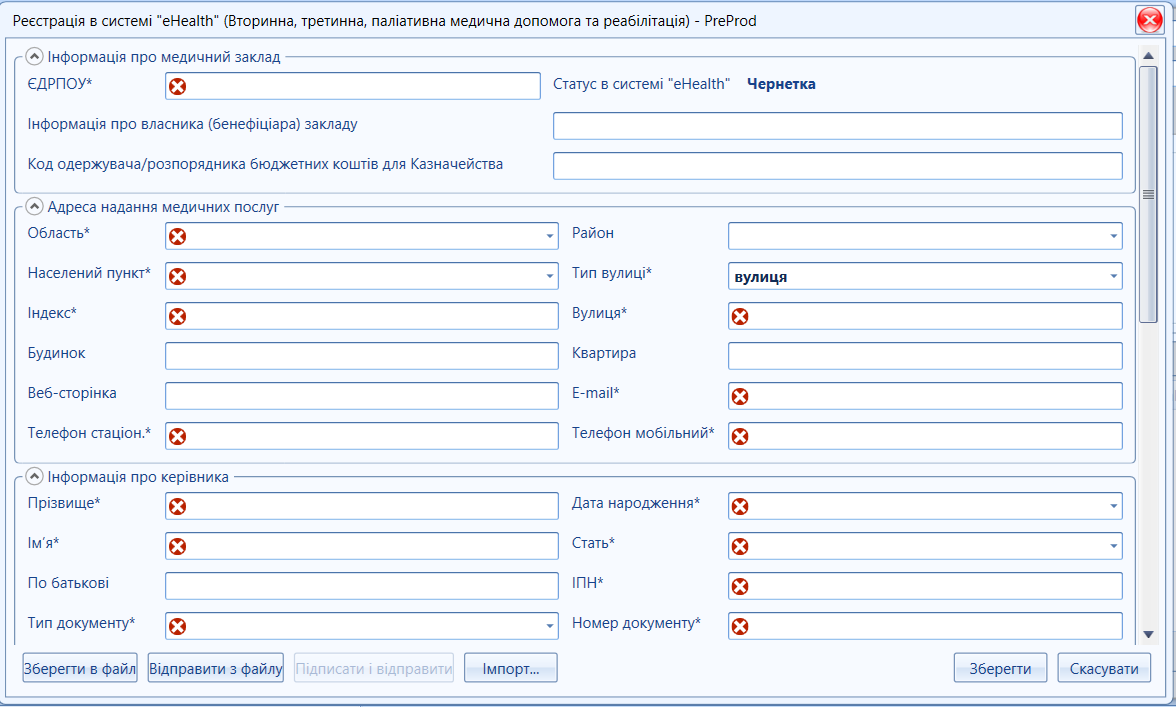Click the error icon in the ЄДРПОУ field
Screen dimensions: 1176x707
(177, 86)
